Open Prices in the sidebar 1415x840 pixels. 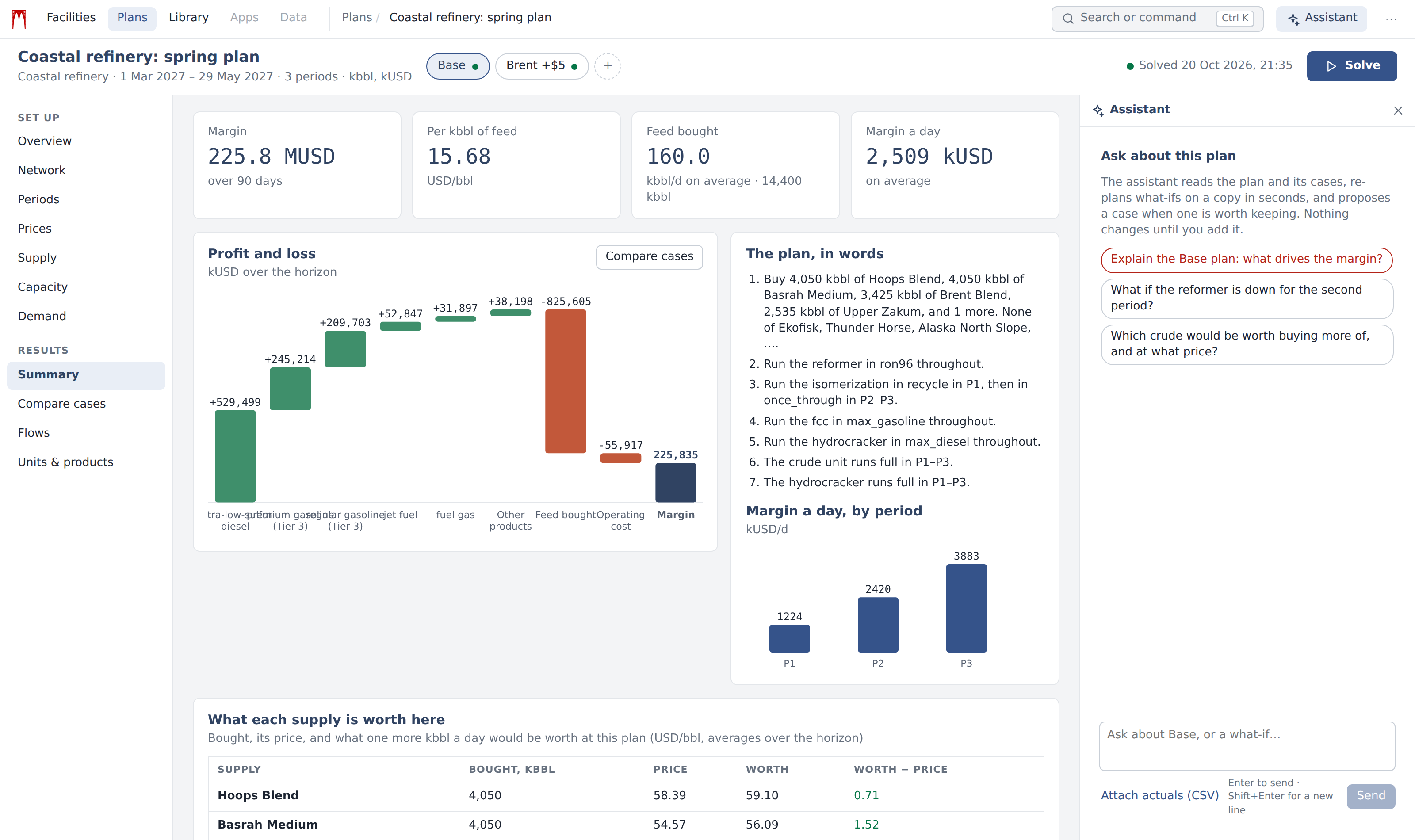tap(86, 229)
